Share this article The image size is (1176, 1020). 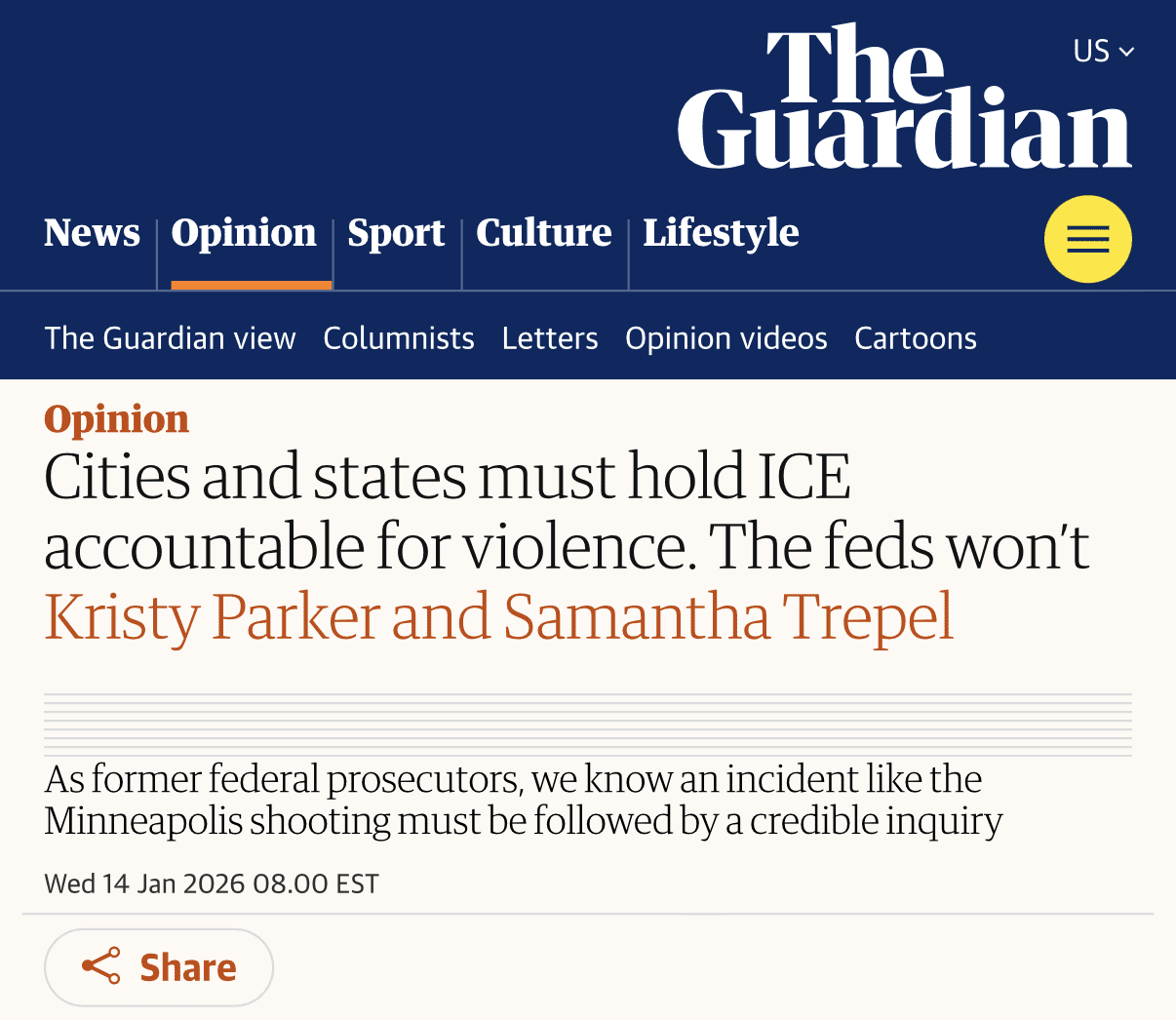[159, 967]
